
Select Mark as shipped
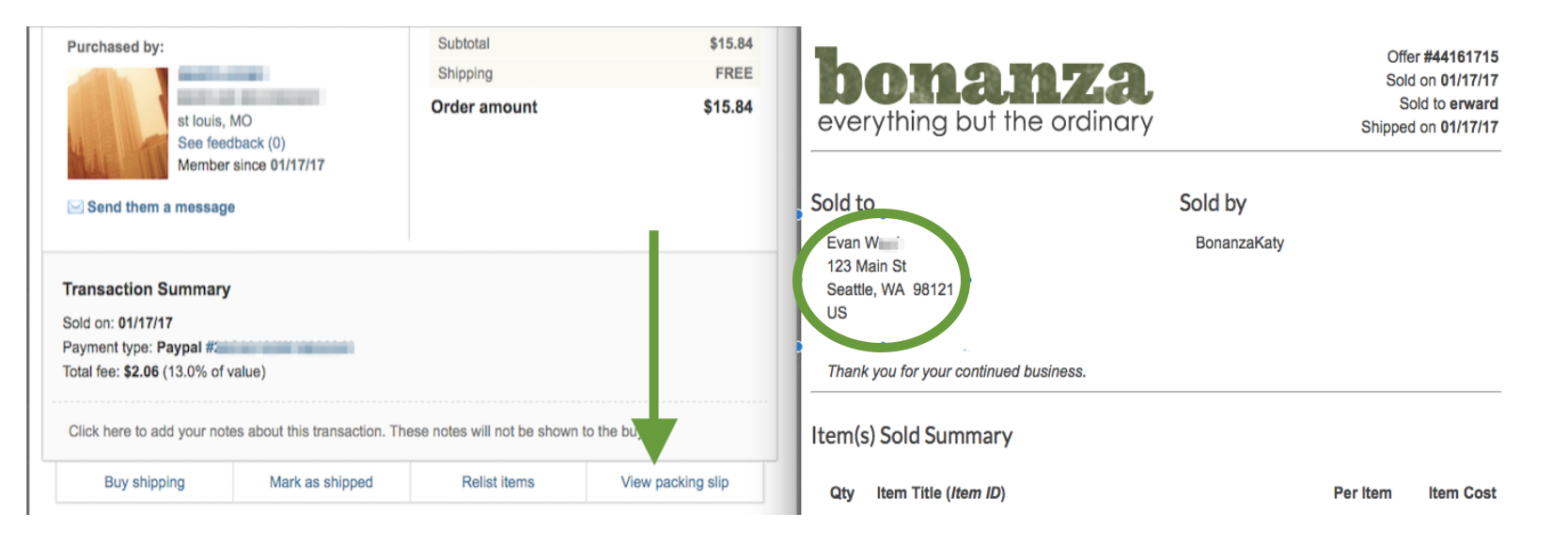321,482
